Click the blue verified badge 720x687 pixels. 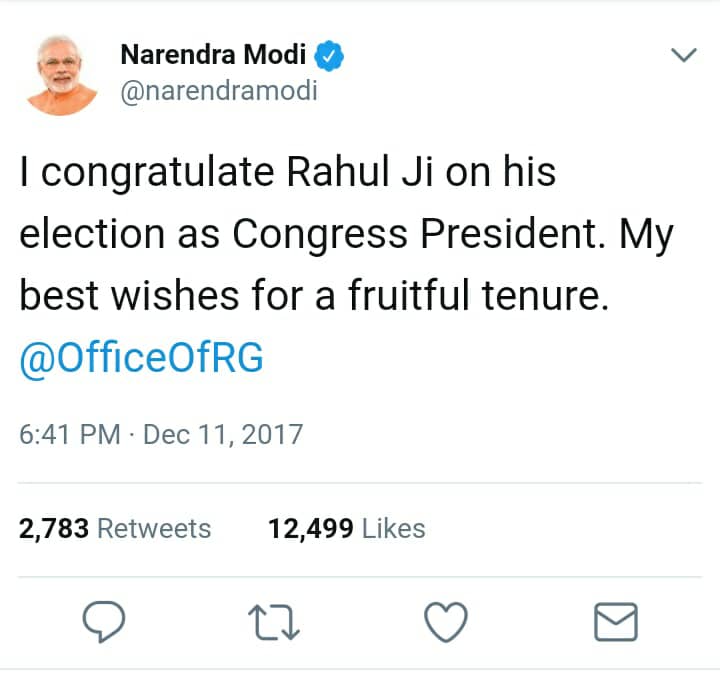click(330, 56)
